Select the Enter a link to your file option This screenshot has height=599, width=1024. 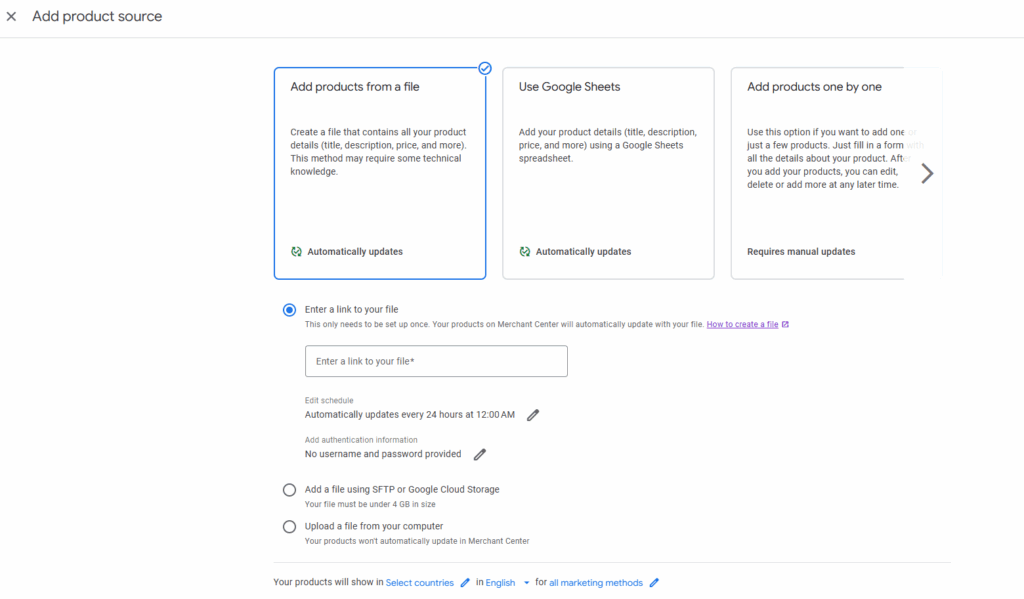(289, 309)
